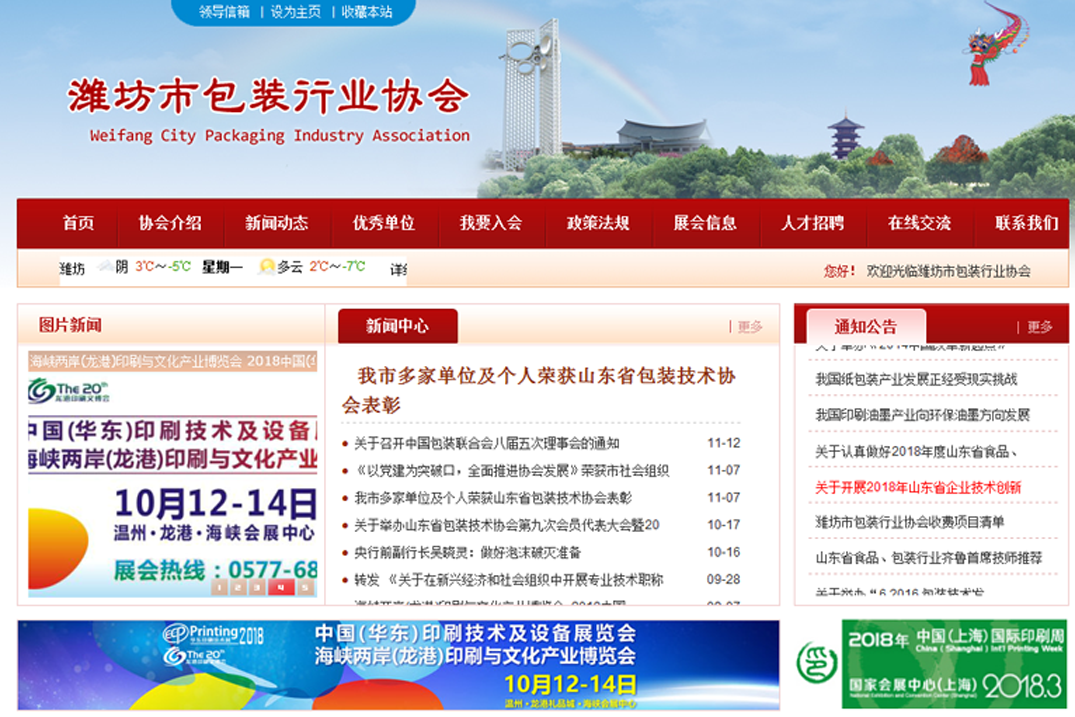Image resolution: width=1075 pixels, height=717 pixels.
Task: Click 设为主页 in the top bar
Action: (295, 12)
